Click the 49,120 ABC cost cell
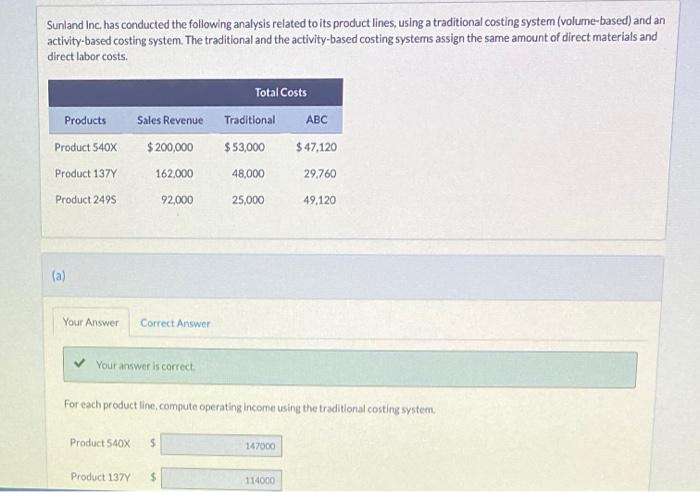This screenshot has width=700, height=492. (x=320, y=200)
